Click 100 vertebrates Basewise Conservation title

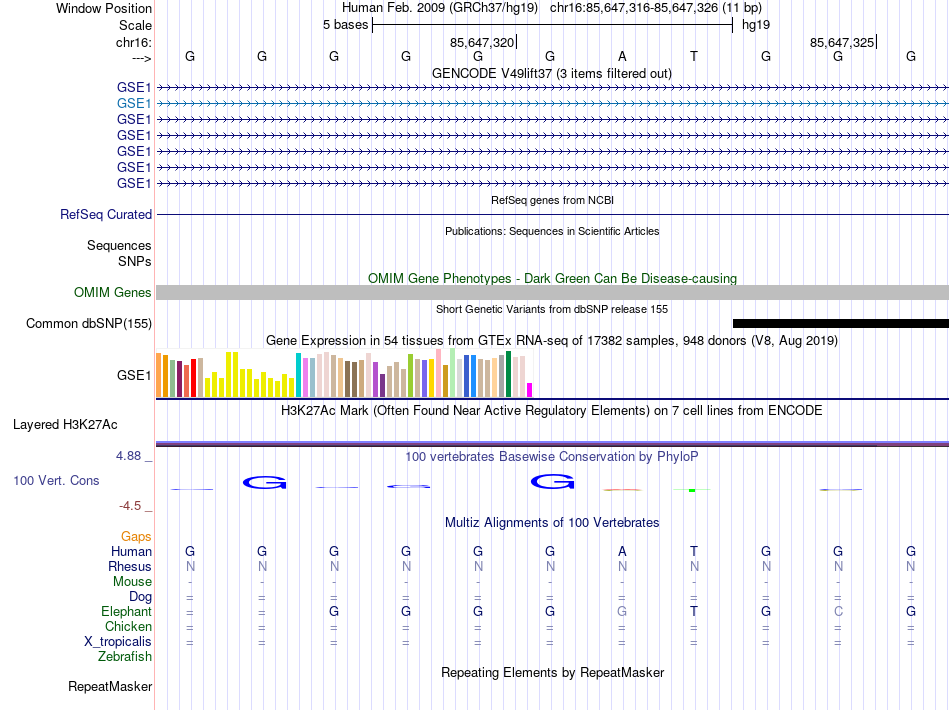pos(552,457)
